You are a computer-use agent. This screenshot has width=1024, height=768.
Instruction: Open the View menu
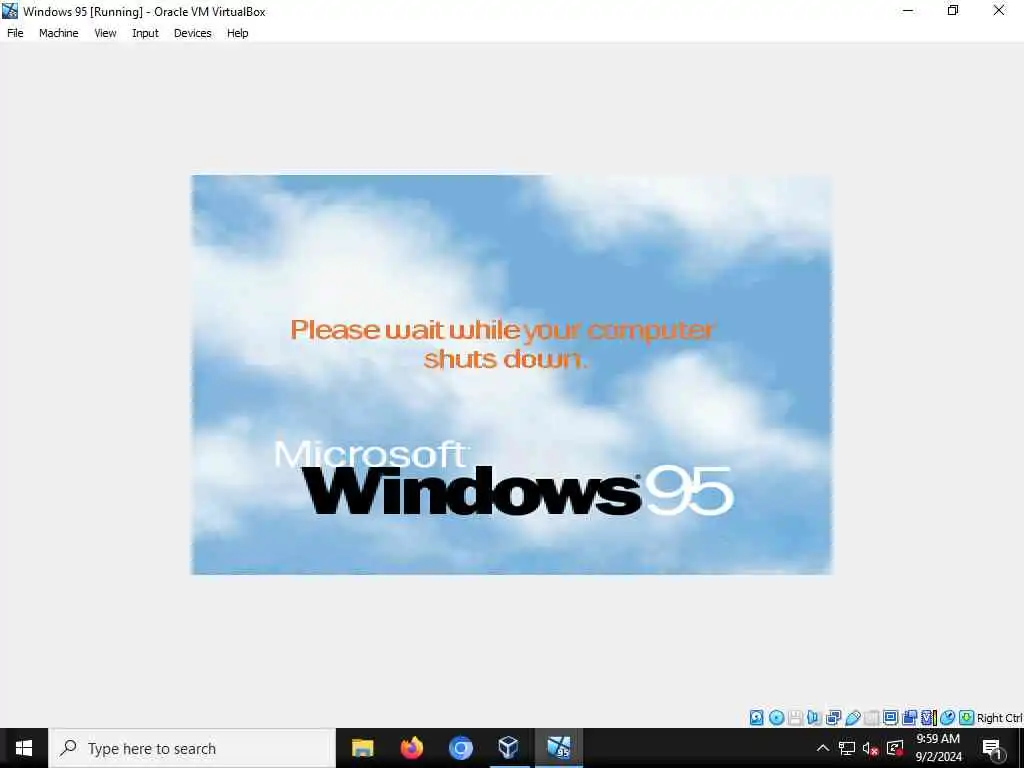tap(105, 33)
